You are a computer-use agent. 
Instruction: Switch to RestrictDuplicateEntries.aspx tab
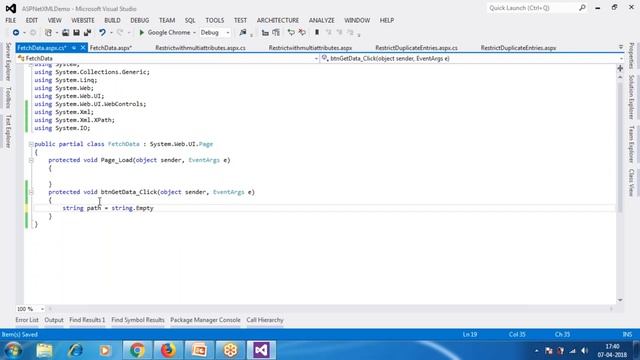click(518, 48)
